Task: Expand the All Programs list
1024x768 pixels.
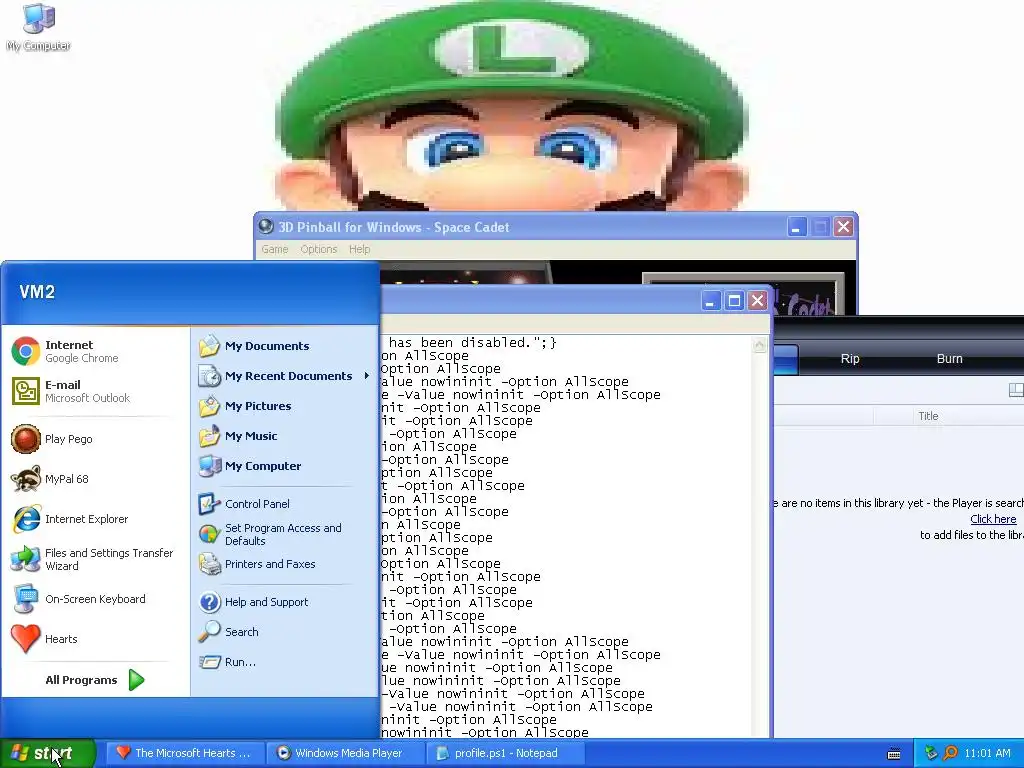Action: click(95, 680)
